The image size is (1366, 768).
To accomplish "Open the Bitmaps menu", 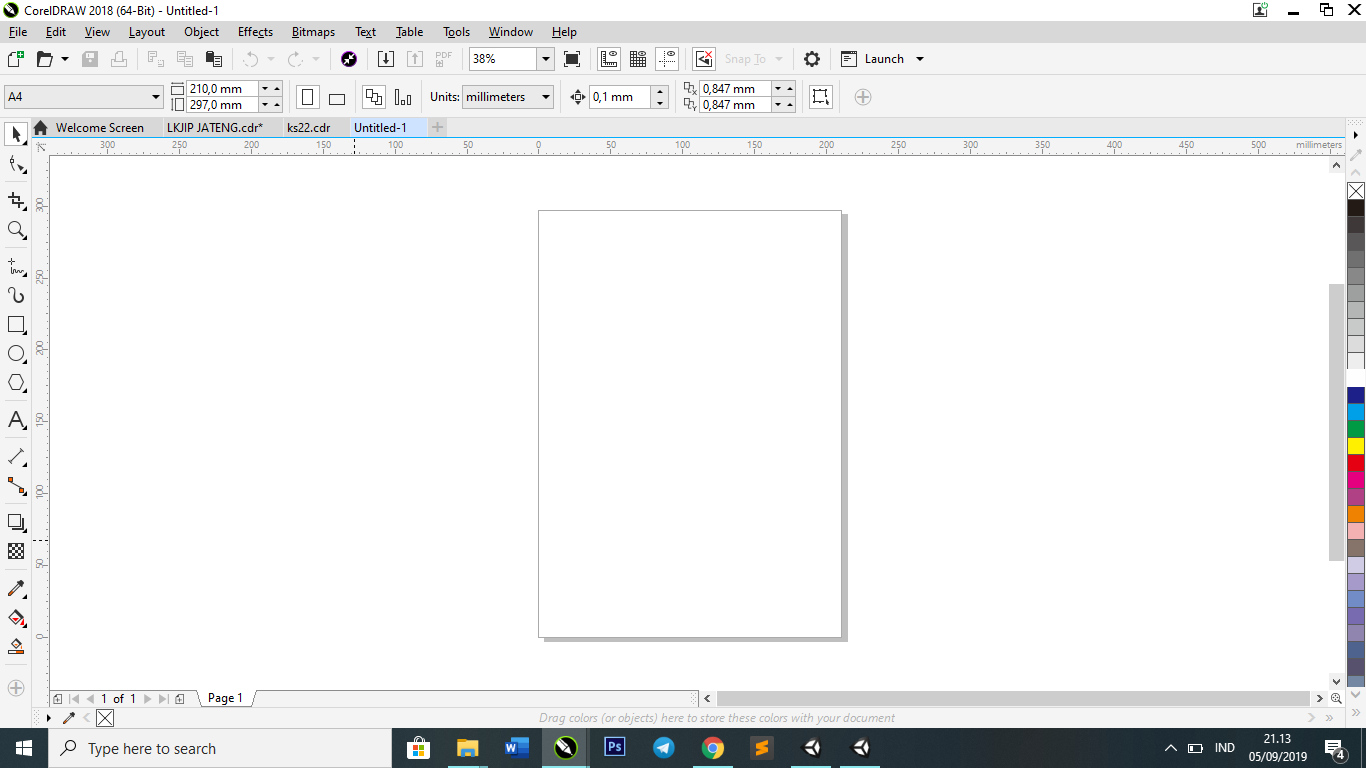I will point(313,31).
